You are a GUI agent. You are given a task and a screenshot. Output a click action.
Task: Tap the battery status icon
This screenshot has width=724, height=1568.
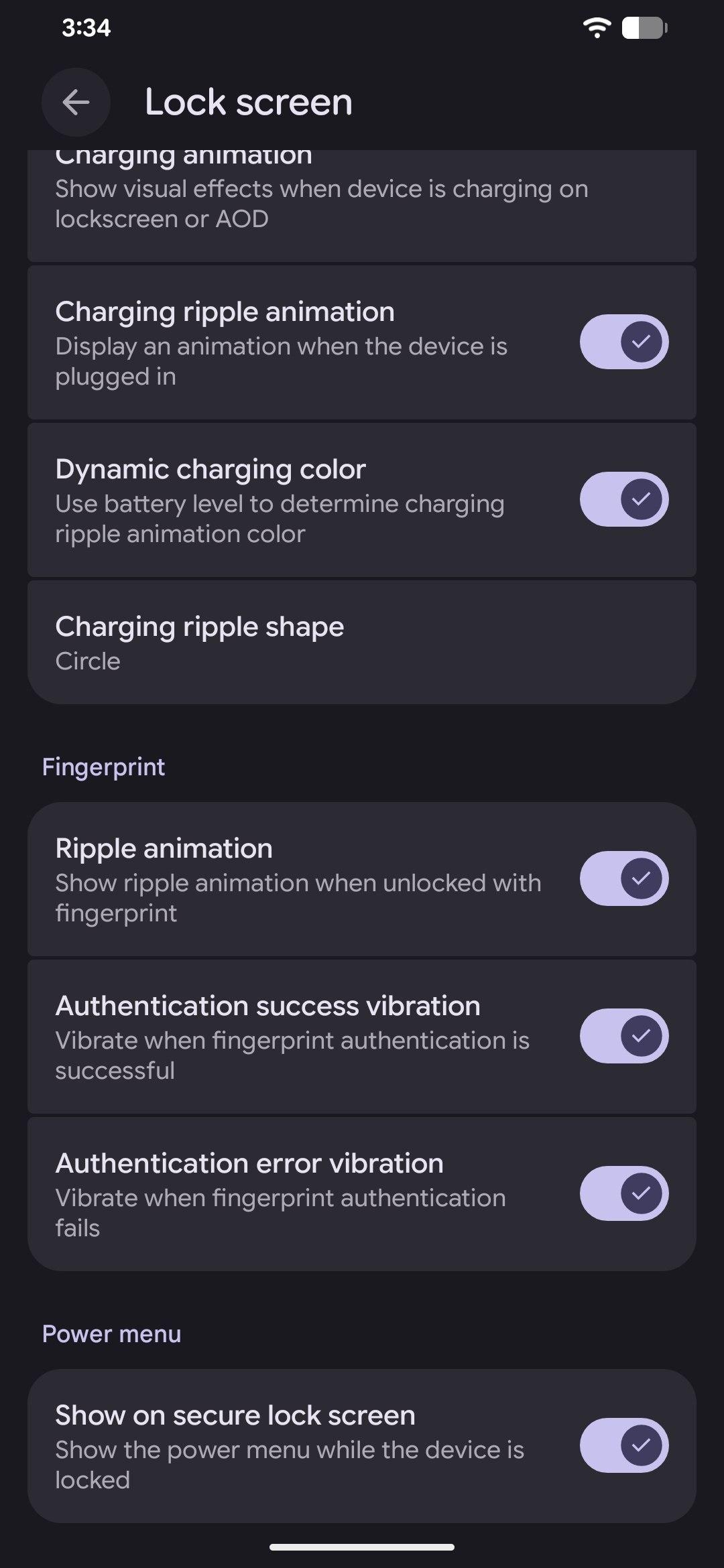pos(644,28)
